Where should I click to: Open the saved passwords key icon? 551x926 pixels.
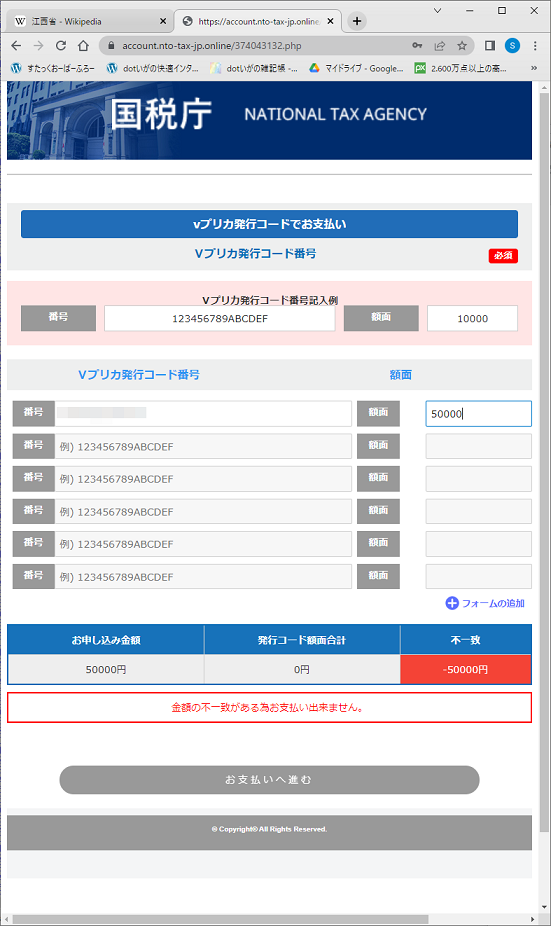pos(417,45)
